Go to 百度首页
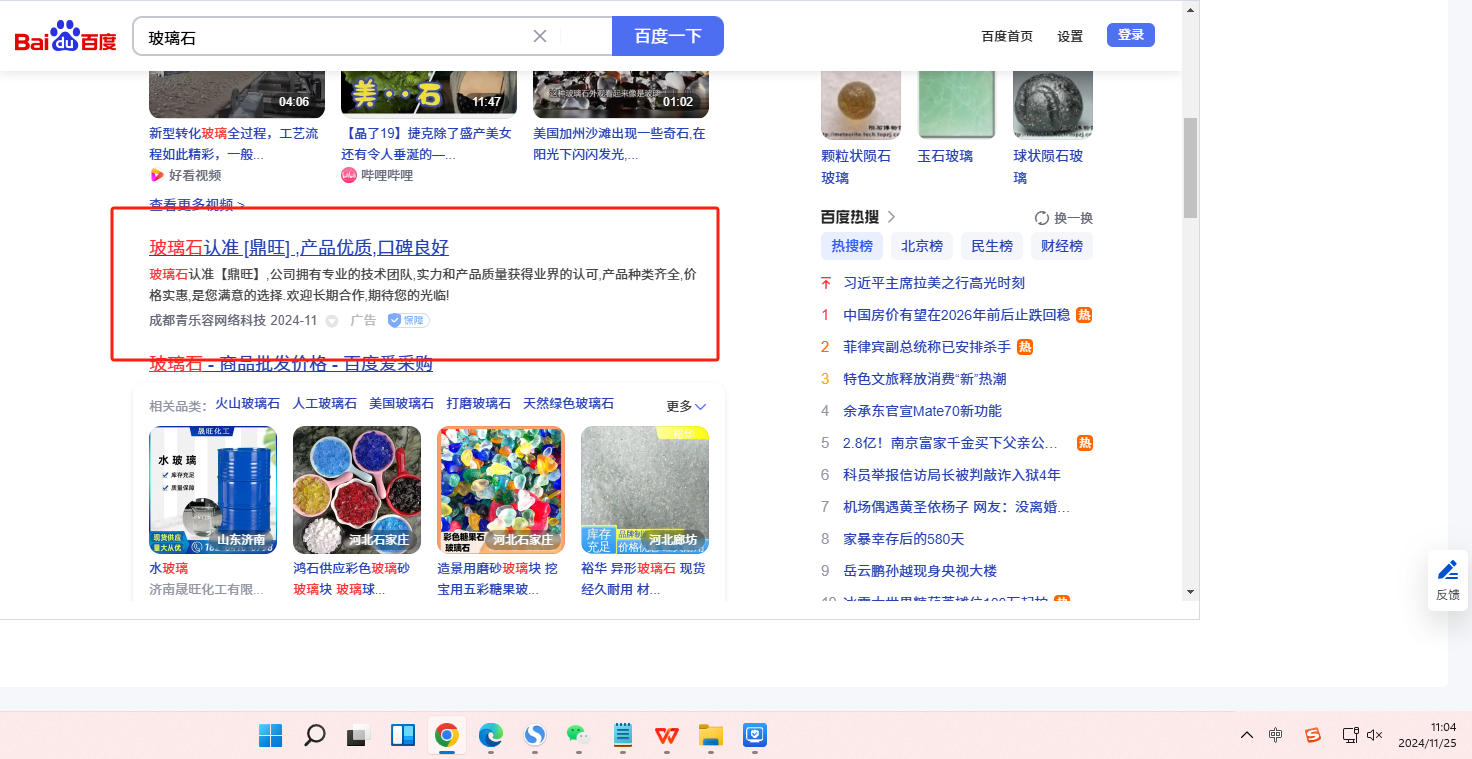Image resolution: width=1472 pixels, height=759 pixels. (x=1007, y=36)
